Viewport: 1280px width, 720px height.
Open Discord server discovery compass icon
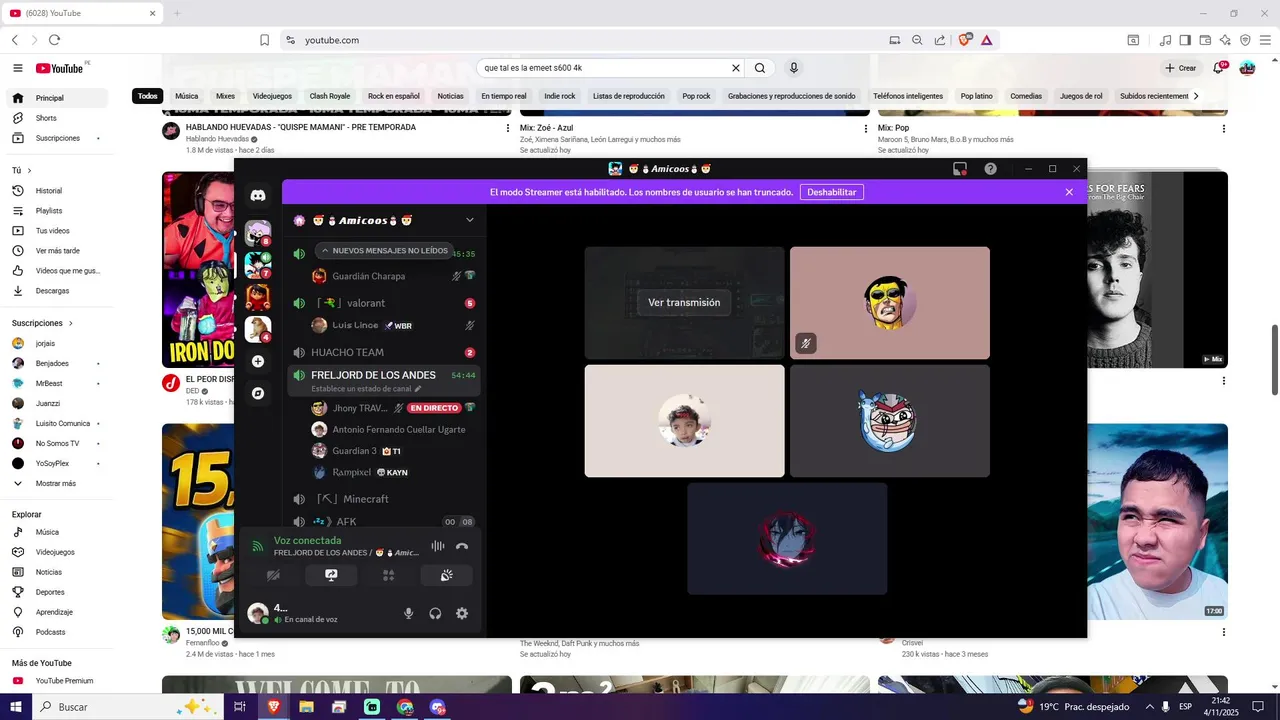click(258, 393)
